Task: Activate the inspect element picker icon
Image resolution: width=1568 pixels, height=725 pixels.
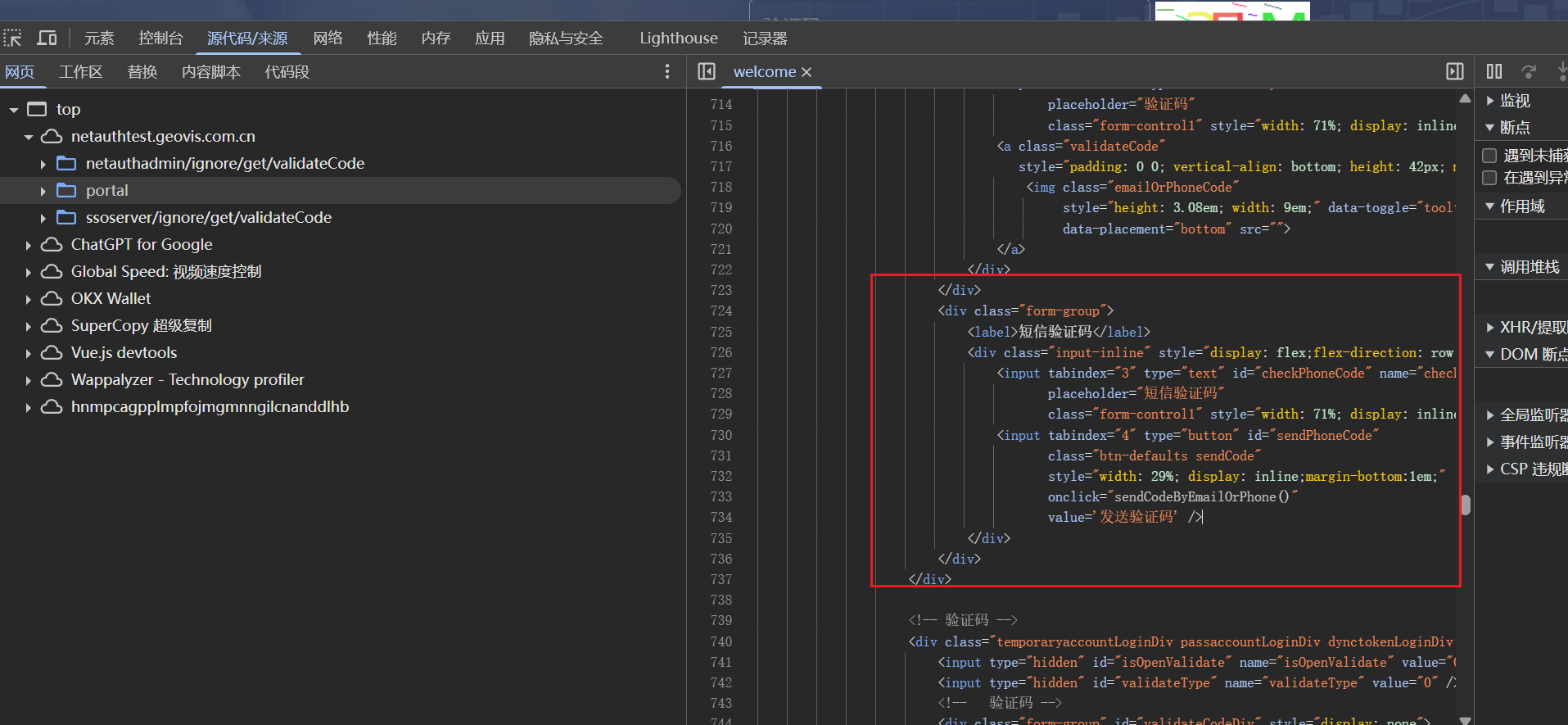Action: [13, 39]
